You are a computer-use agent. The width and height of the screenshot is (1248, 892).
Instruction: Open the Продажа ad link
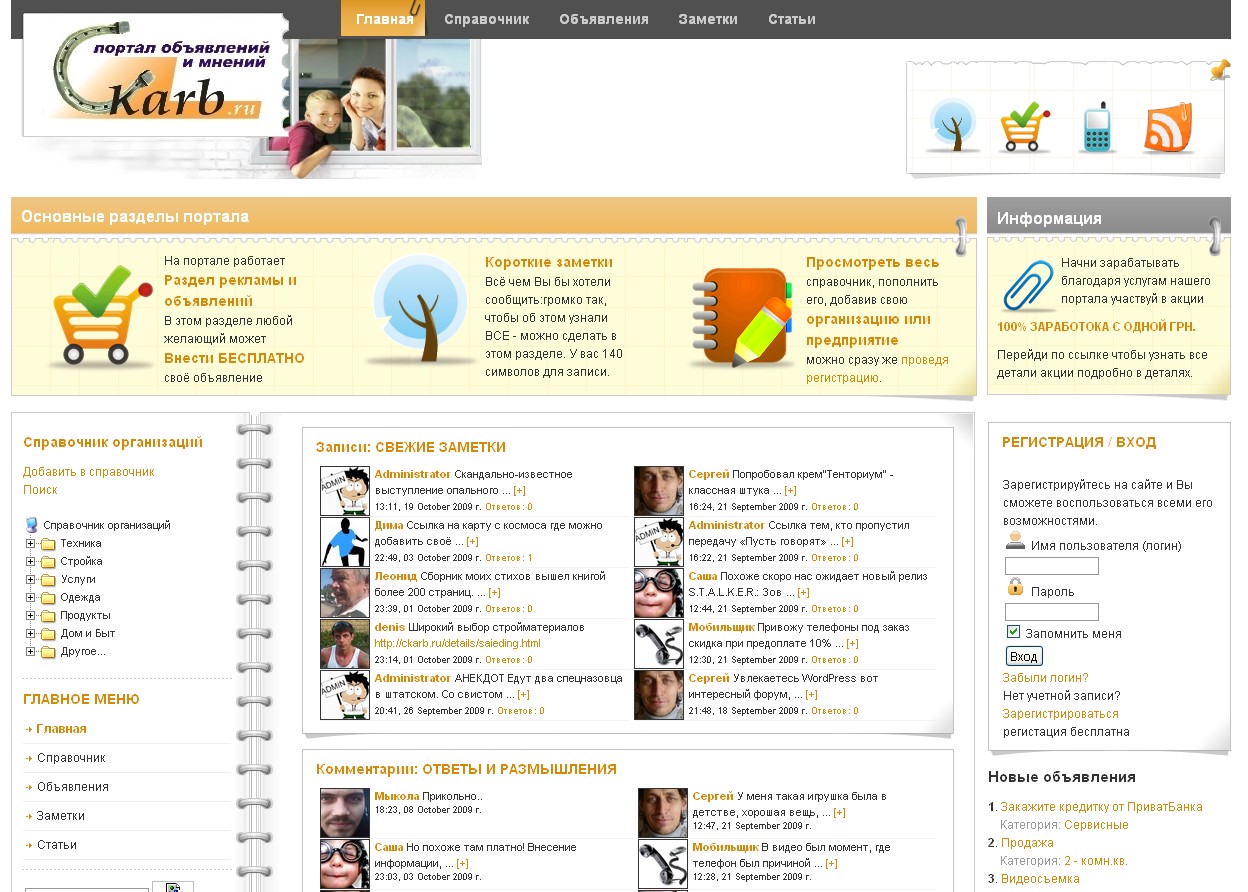tap(1027, 843)
